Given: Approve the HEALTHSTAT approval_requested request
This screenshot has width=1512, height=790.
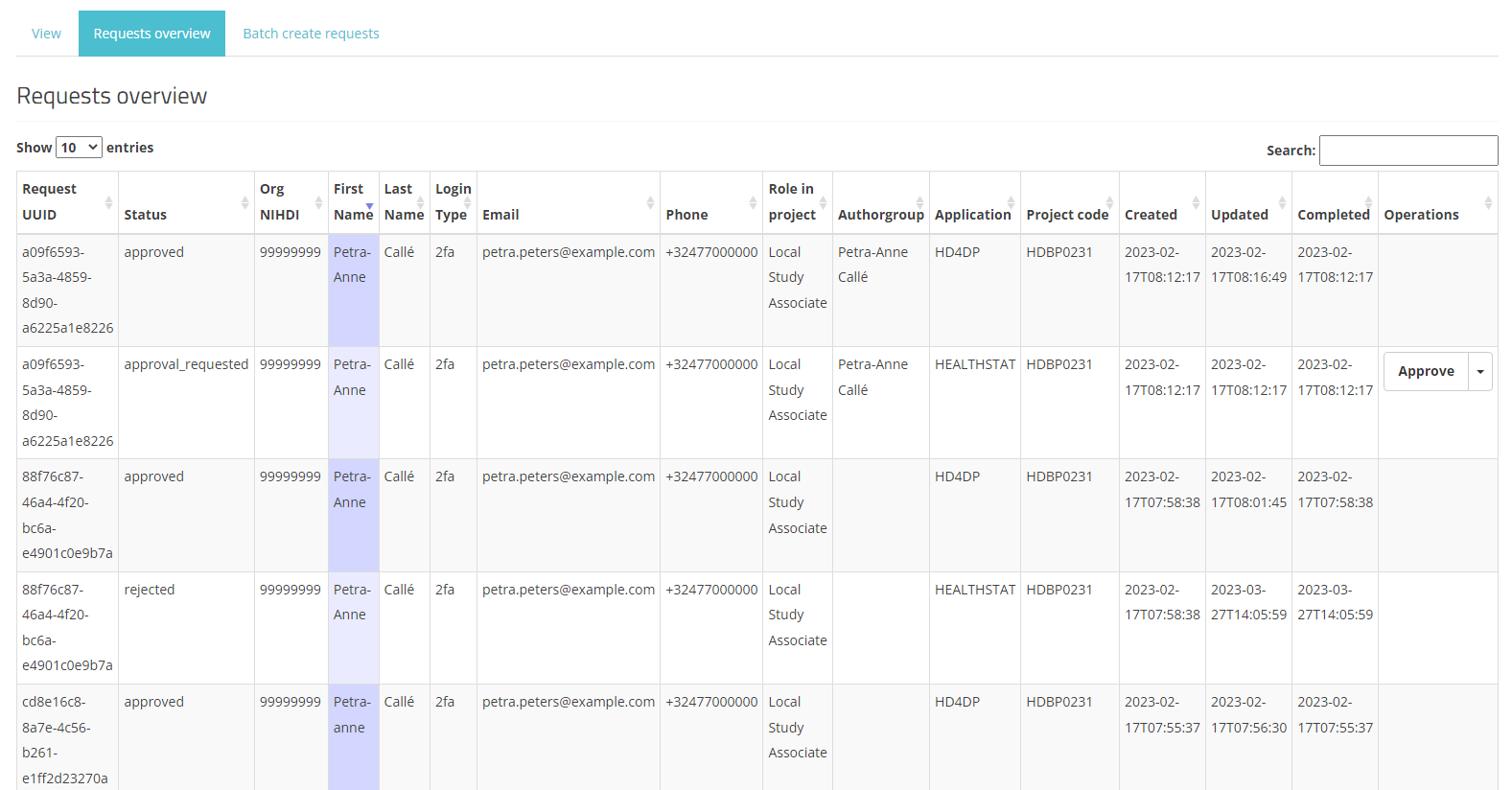Looking at the screenshot, I should coord(1426,372).
